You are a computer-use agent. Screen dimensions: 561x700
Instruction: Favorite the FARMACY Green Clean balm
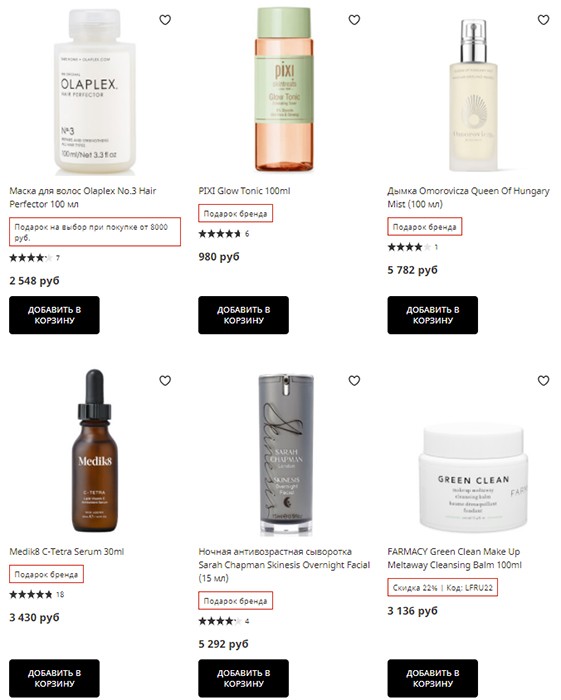pyautogui.click(x=543, y=380)
